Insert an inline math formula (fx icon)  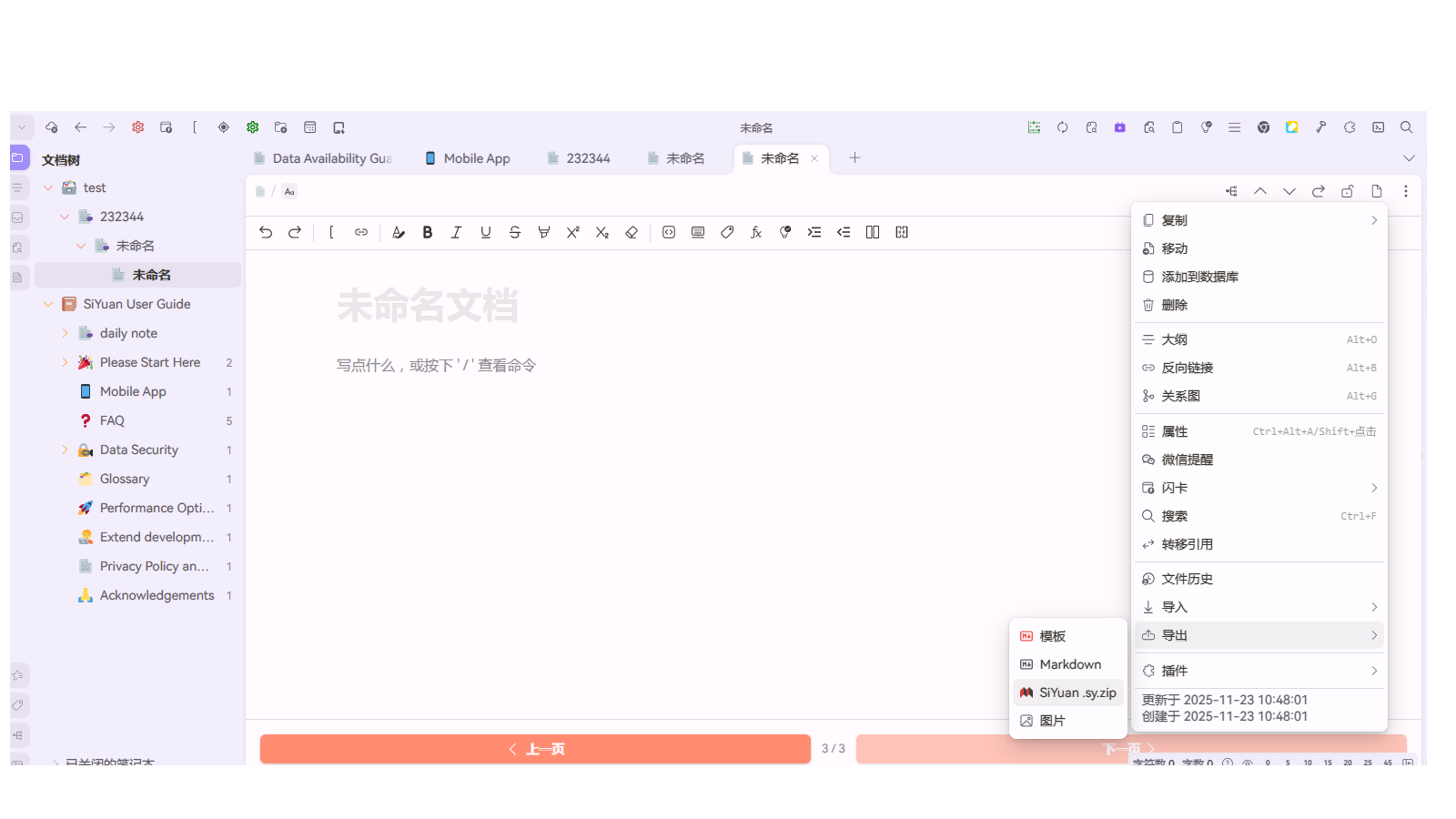coord(755,232)
